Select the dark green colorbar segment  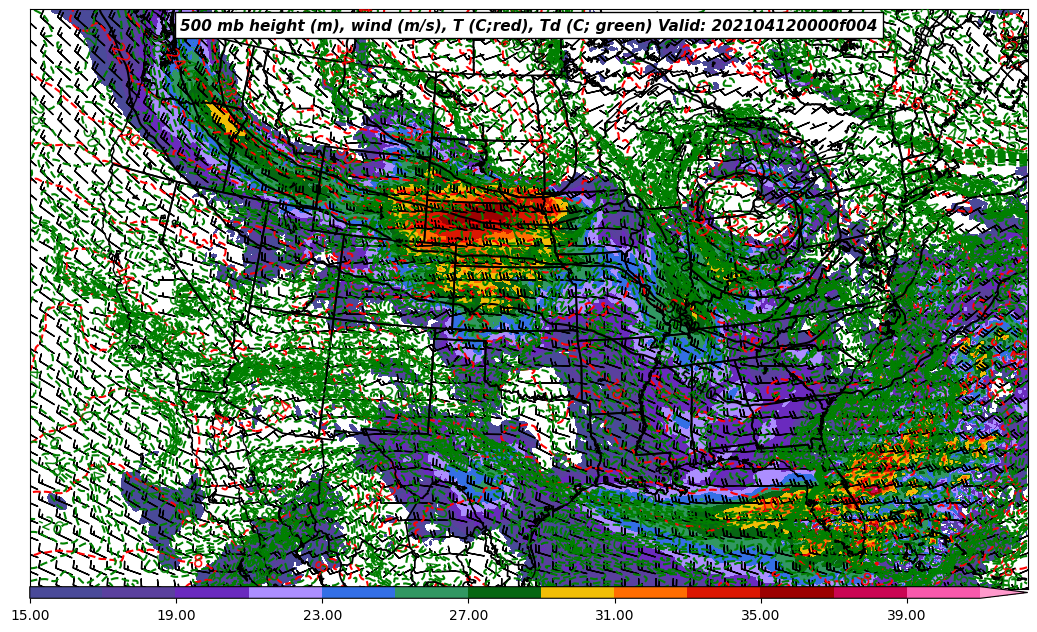504,592
